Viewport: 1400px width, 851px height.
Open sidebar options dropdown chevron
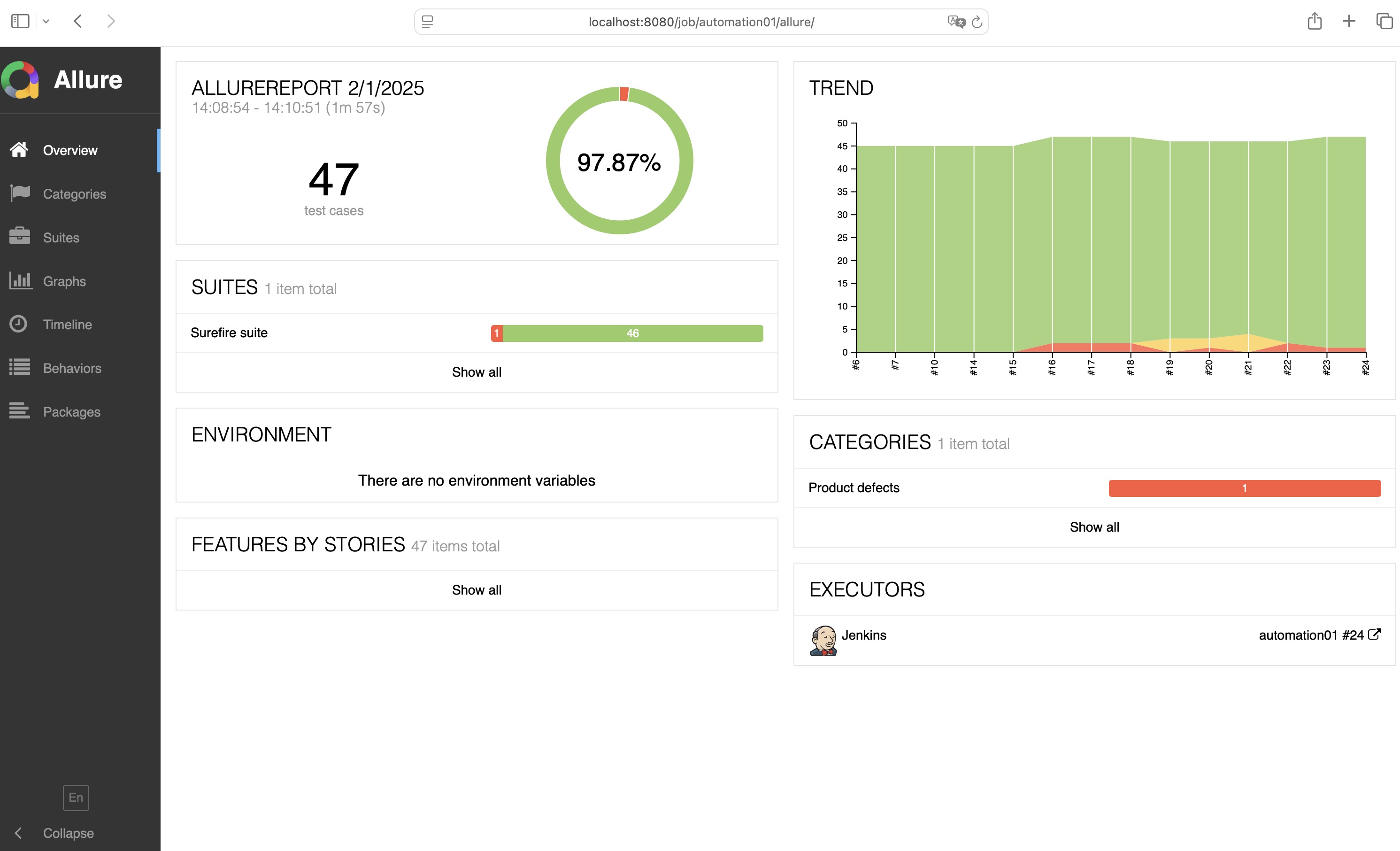[x=46, y=22]
